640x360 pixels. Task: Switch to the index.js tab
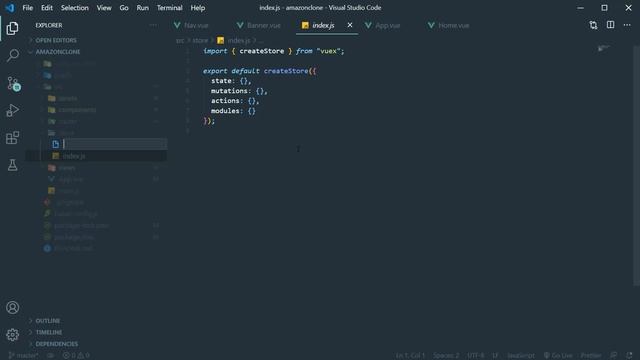pos(323,25)
